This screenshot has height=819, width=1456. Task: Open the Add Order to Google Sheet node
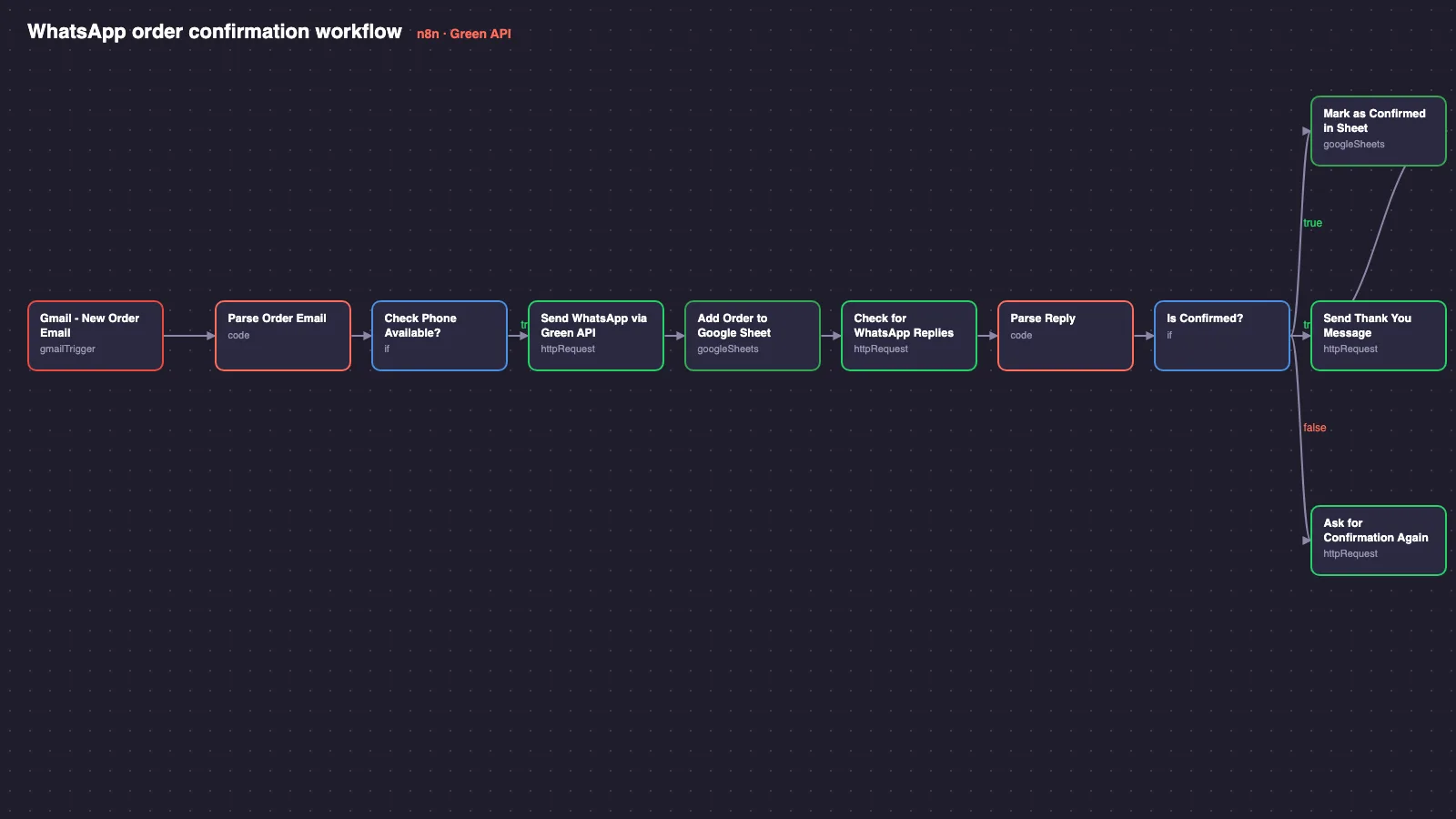[753, 336]
